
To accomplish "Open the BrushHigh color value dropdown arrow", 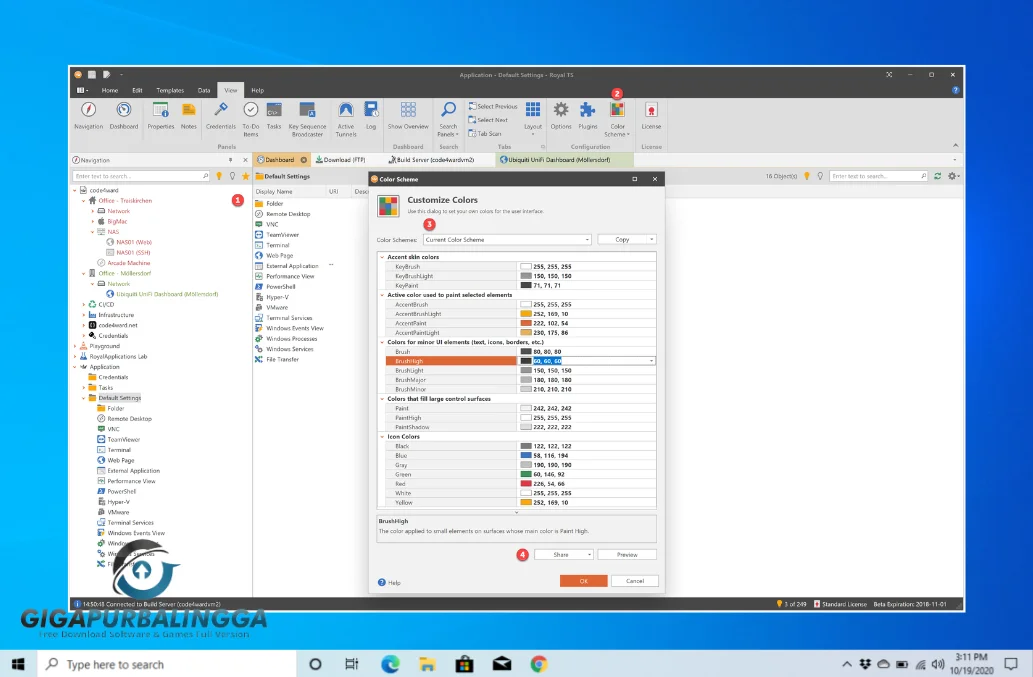I will 652,361.
